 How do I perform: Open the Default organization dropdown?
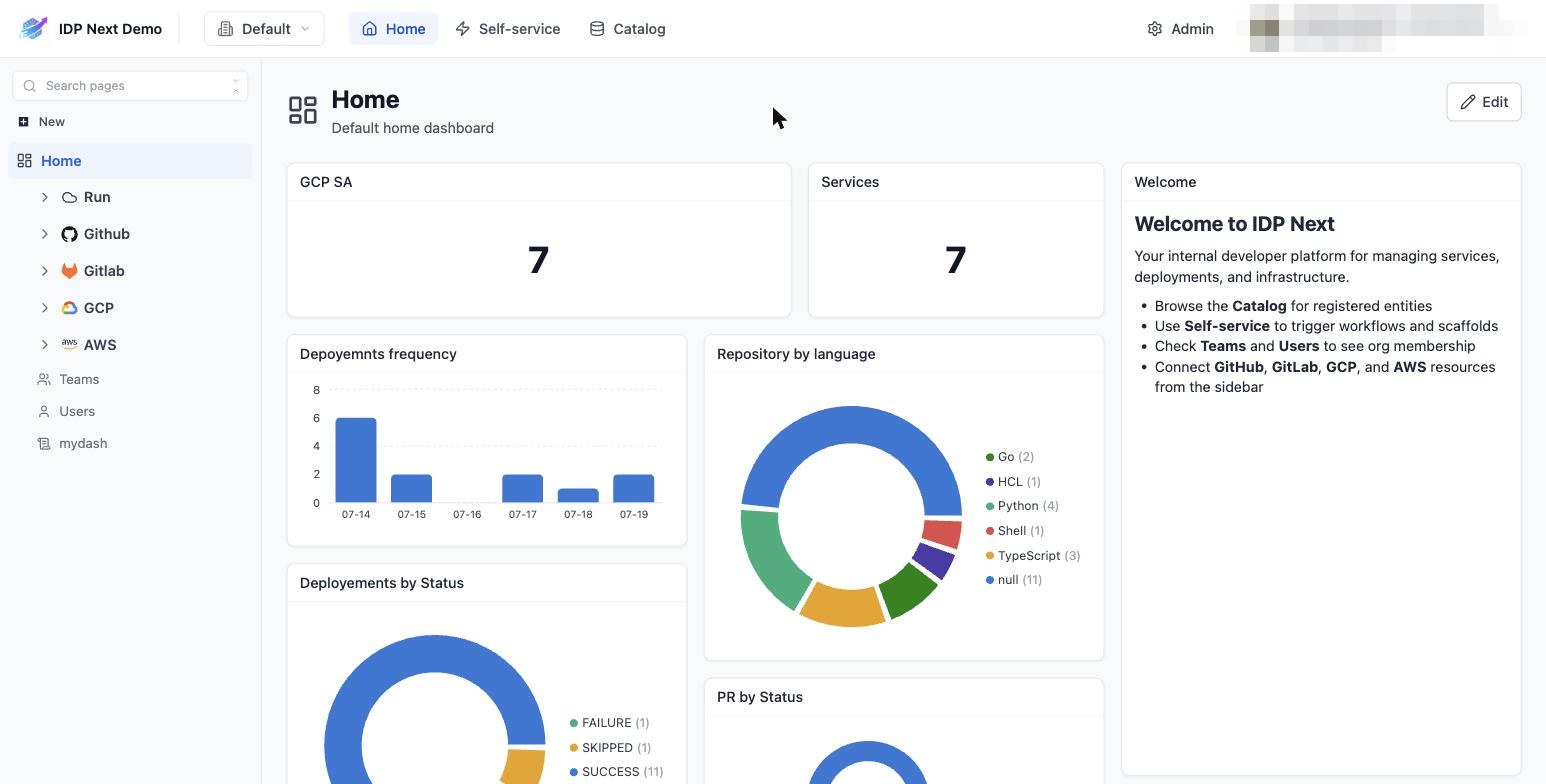coord(264,29)
